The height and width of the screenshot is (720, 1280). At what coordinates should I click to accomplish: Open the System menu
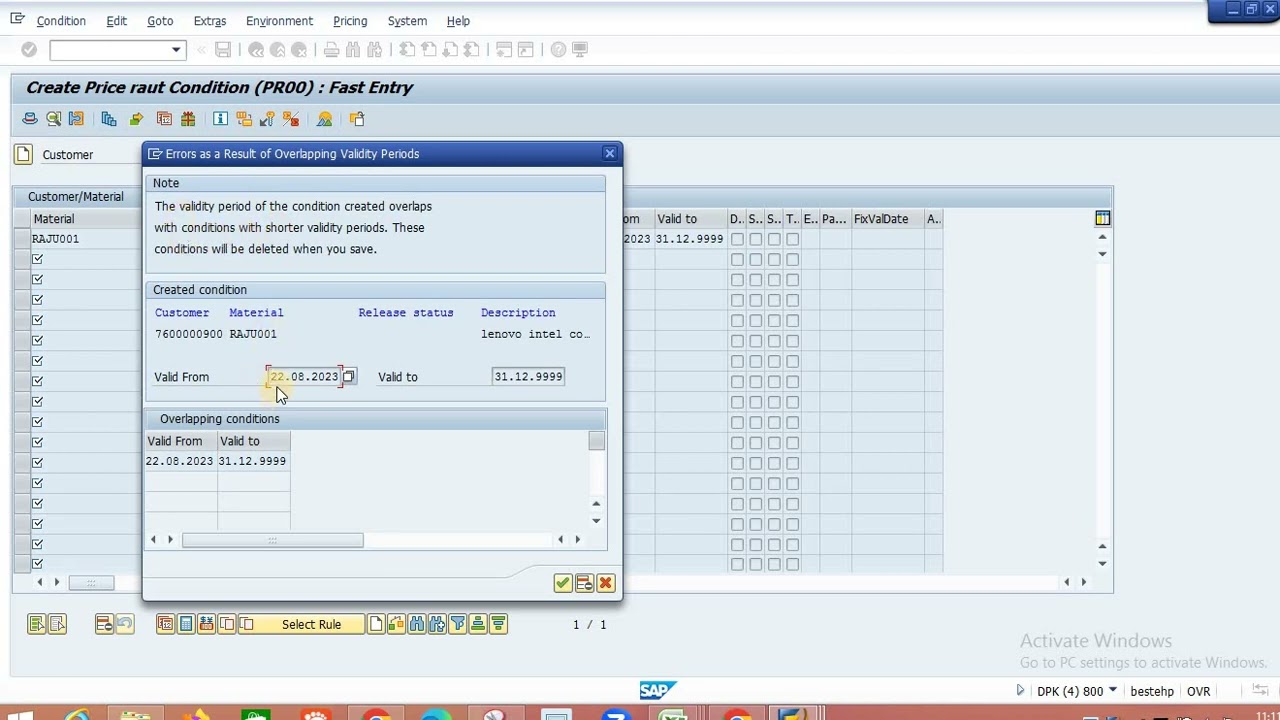[407, 21]
